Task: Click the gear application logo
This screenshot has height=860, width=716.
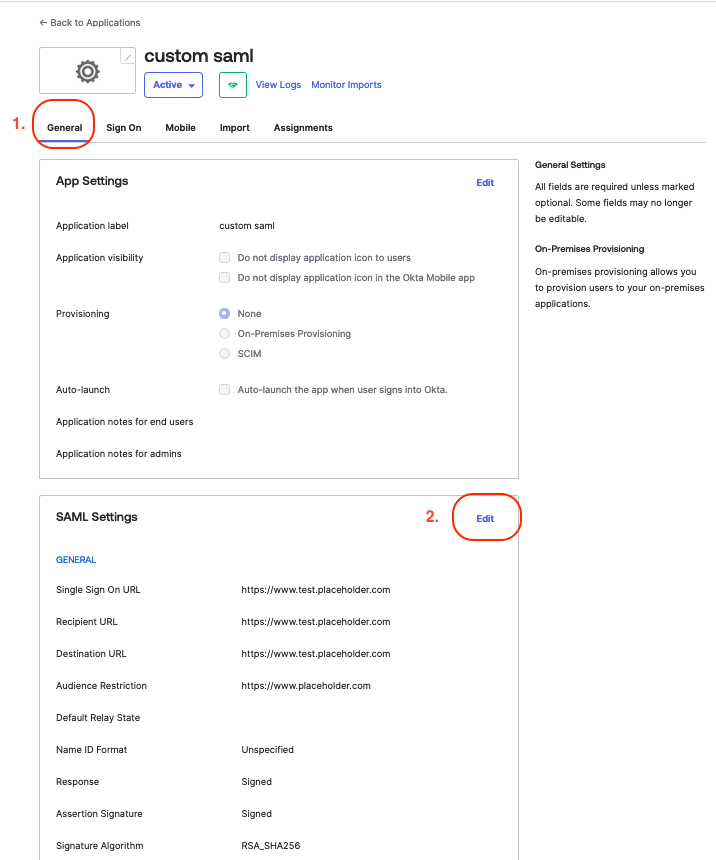Action: click(x=88, y=71)
